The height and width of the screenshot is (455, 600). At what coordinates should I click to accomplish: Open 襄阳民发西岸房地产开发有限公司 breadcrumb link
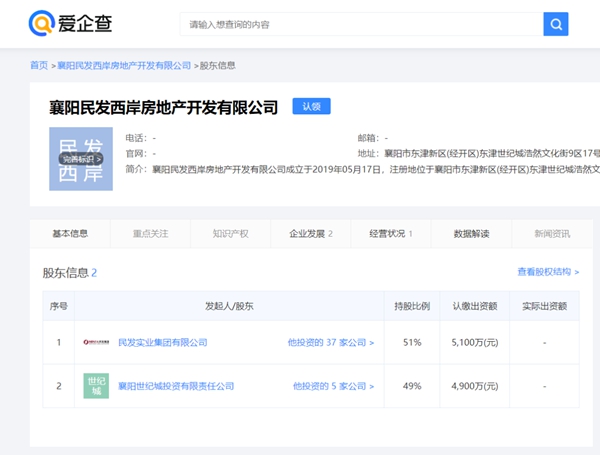[124, 65]
